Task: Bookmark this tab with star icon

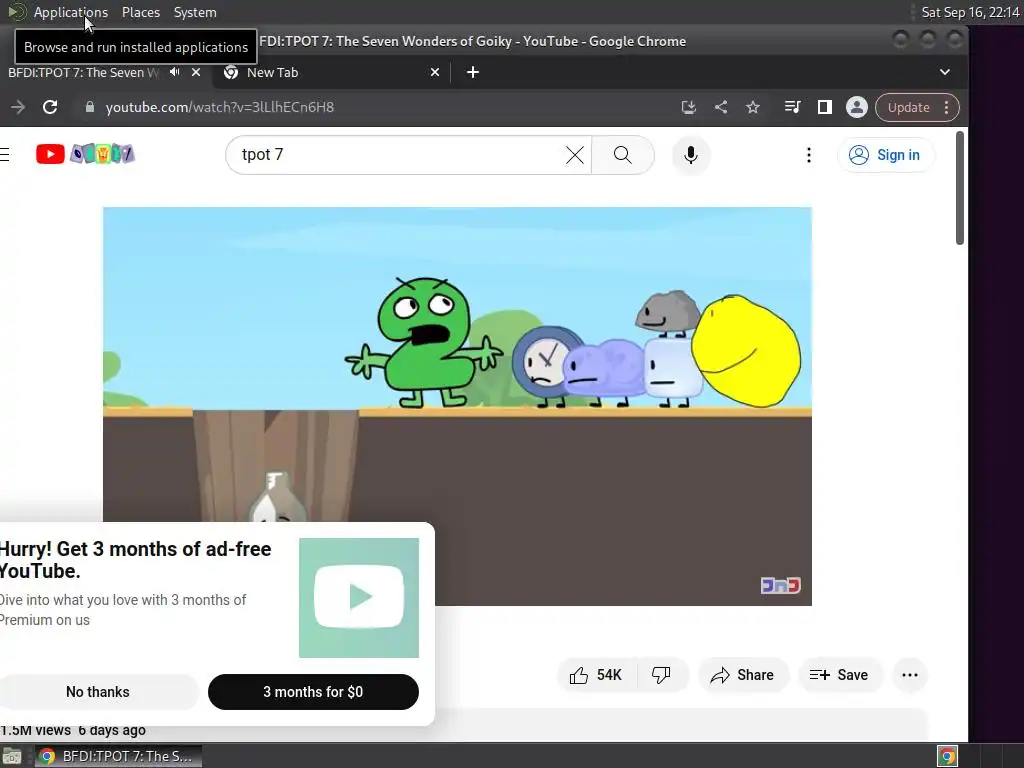Action: click(x=753, y=107)
